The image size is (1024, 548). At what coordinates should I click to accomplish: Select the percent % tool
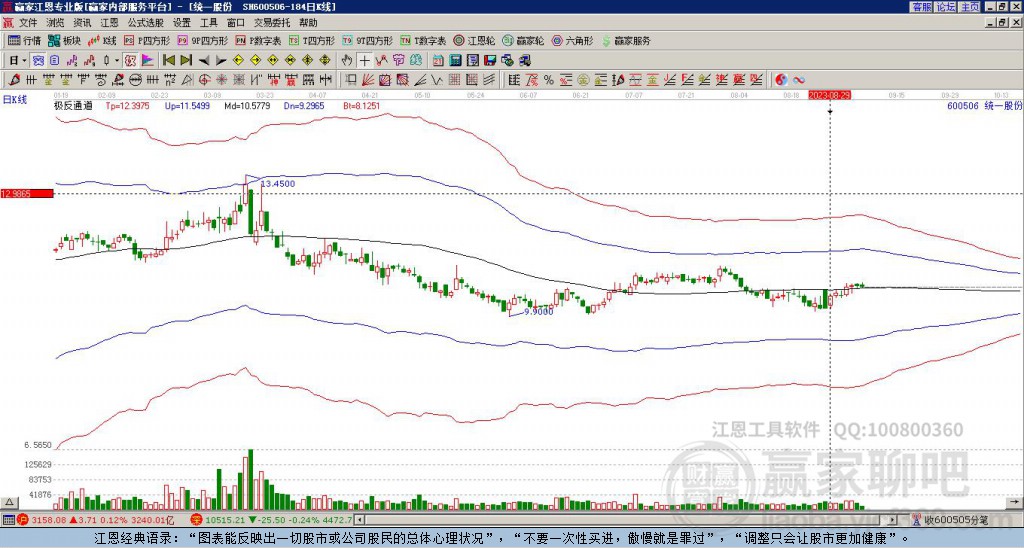tap(549, 80)
